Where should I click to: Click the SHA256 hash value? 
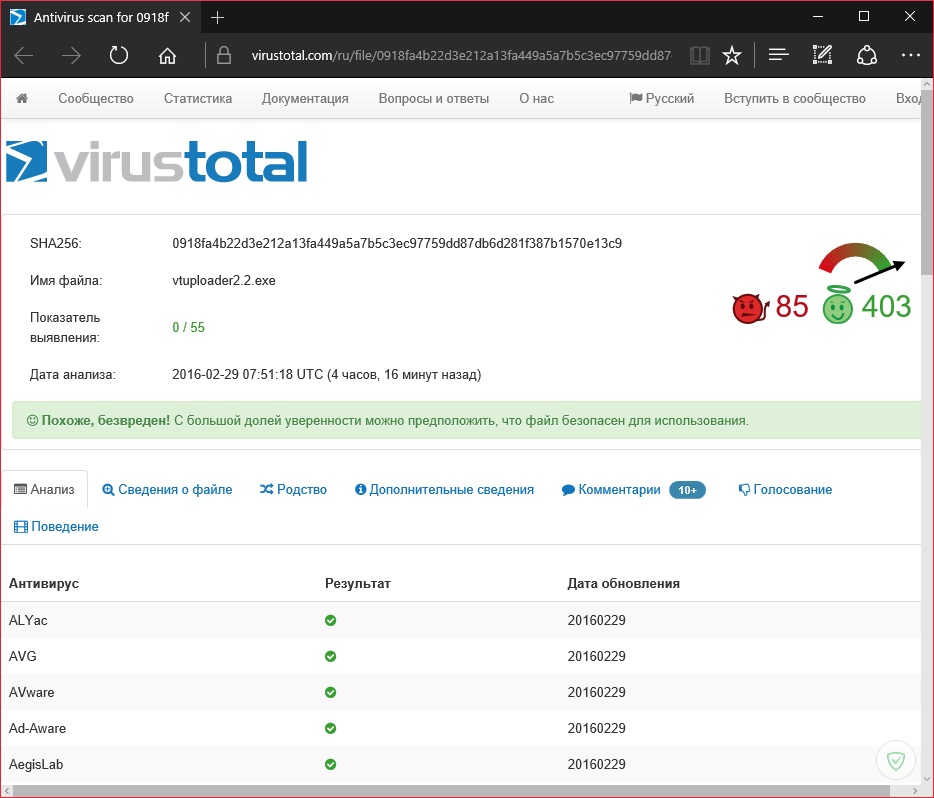(397, 244)
